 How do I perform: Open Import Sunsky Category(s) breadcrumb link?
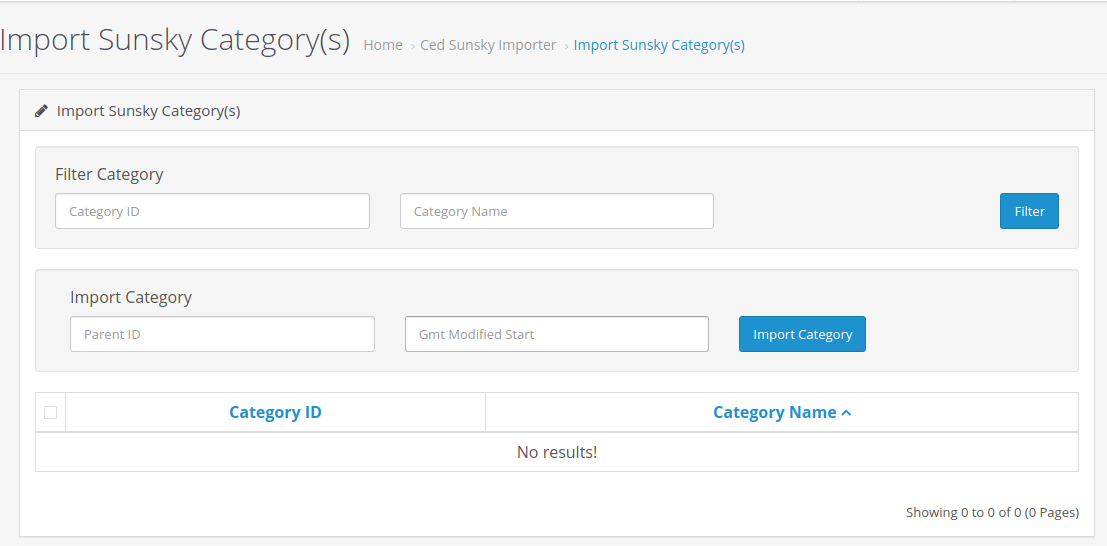[x=659, y=45]
